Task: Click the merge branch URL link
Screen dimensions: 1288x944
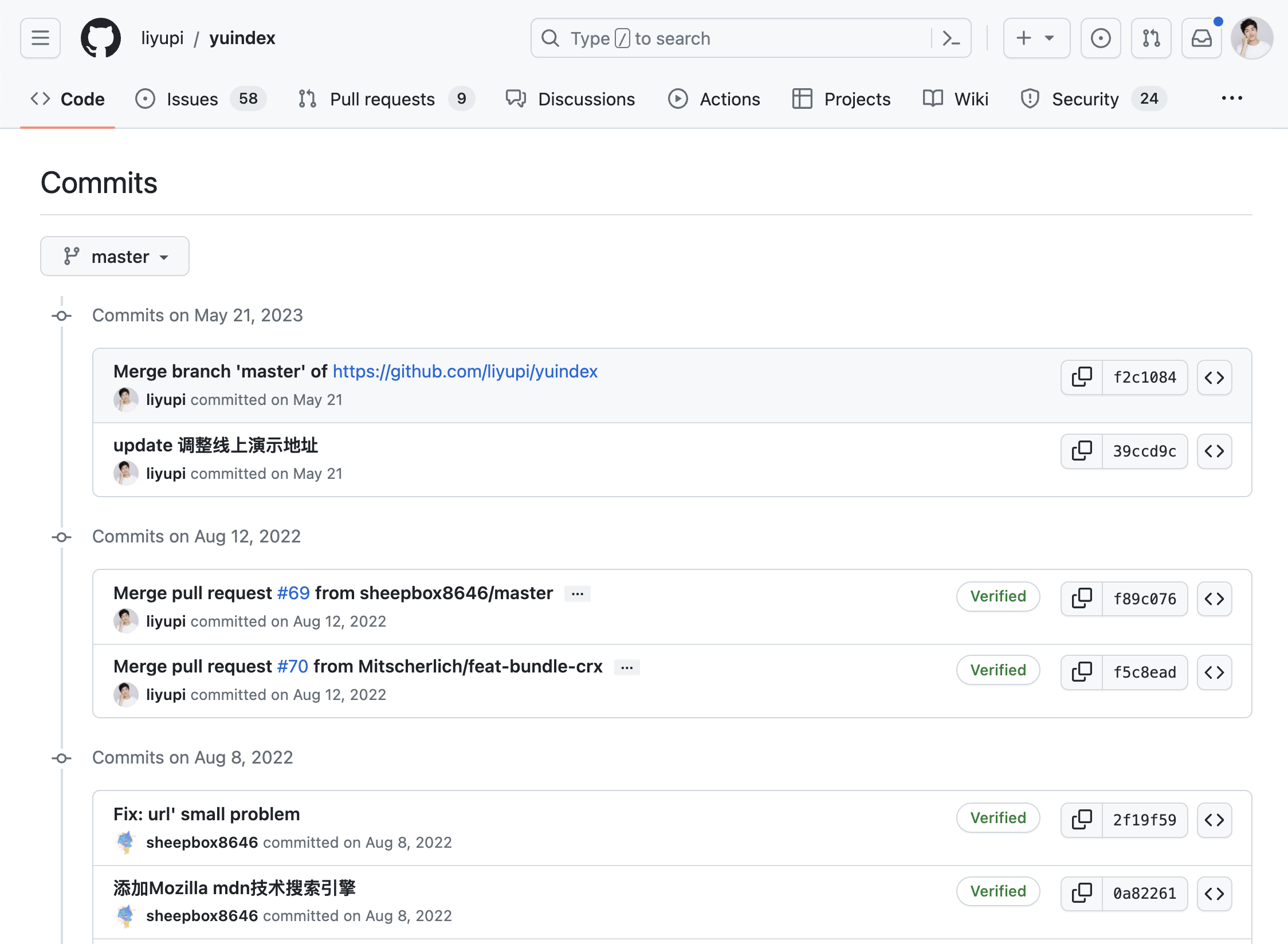Action: pyautogui.click(x=462, y=371)
